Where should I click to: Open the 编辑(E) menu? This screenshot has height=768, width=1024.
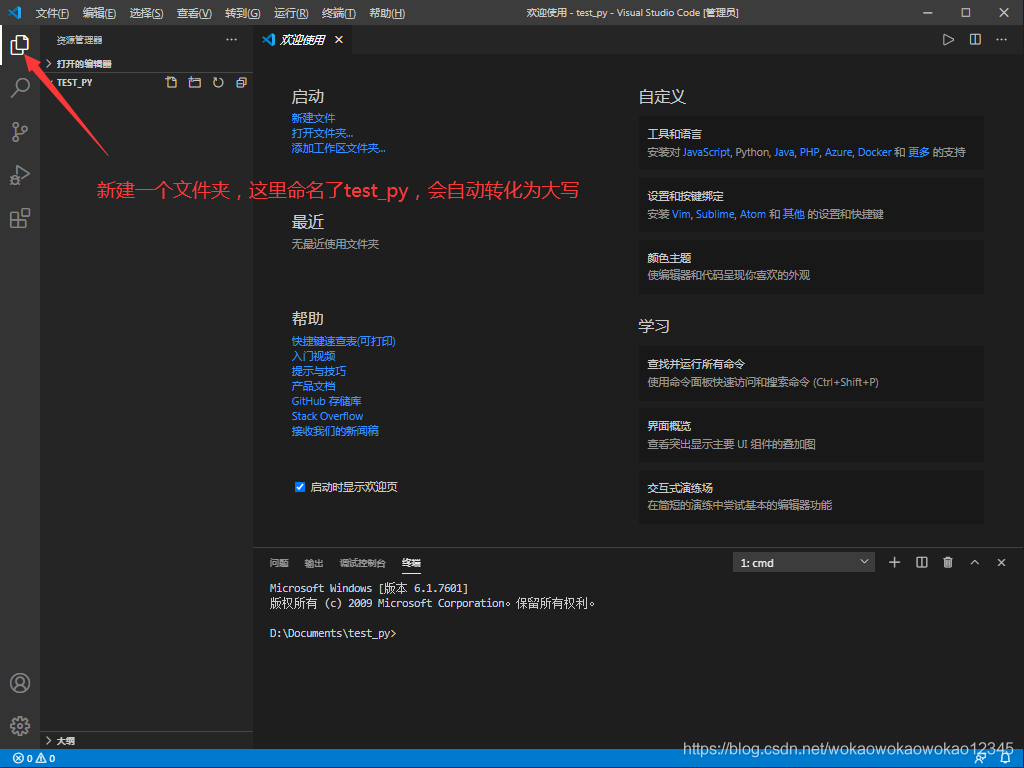[x=99, y=13]
